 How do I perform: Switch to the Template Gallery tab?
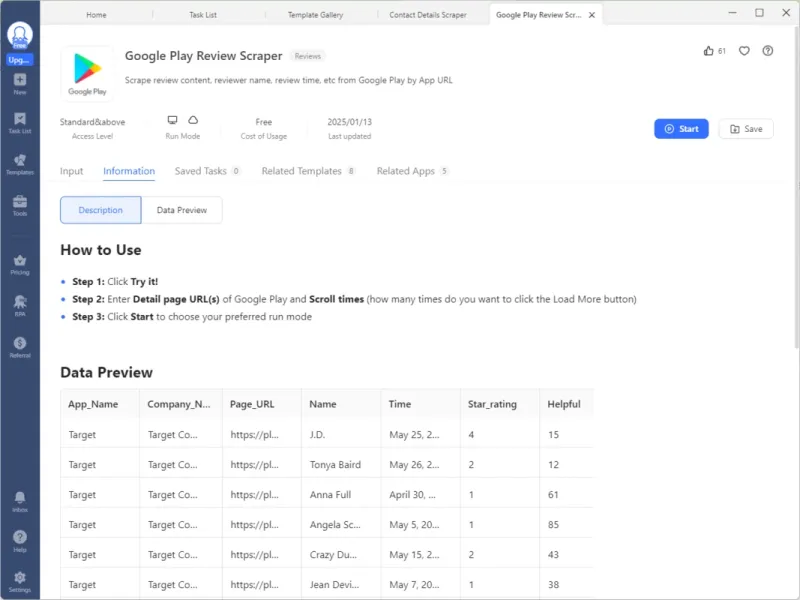click(315, 15)
